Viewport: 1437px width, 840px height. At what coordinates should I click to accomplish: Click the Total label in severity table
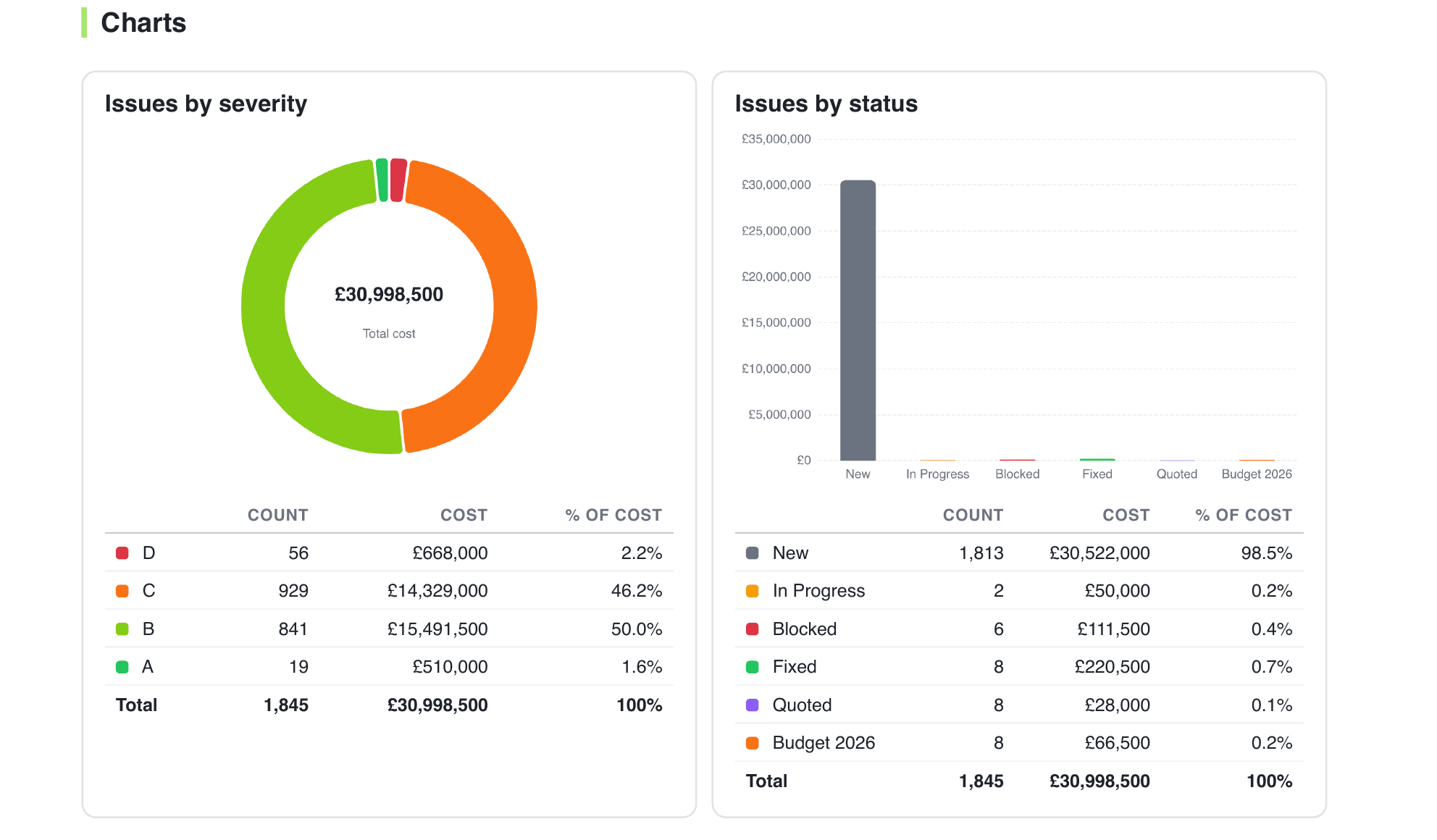pos(136,705)
